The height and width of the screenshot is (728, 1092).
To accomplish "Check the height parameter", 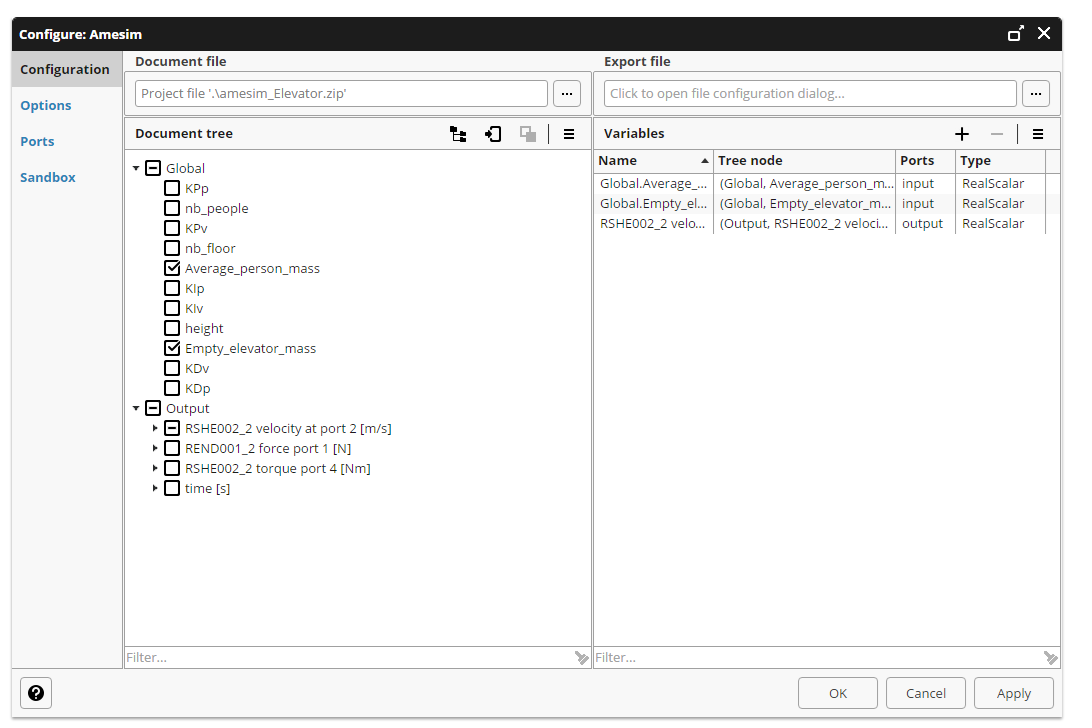I will 172,328.
